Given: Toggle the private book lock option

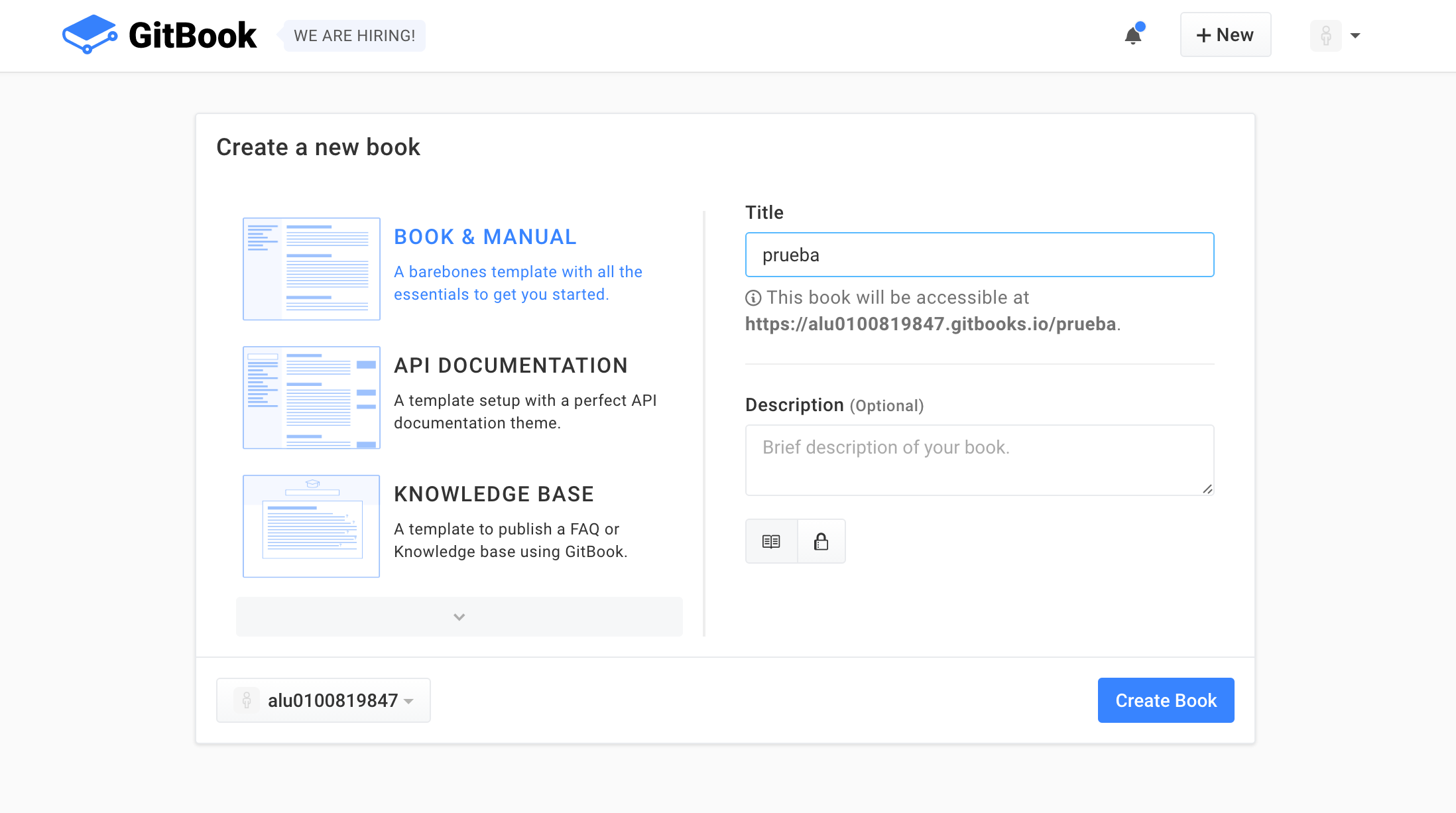Looking at the screenshot, I should 820,540.
